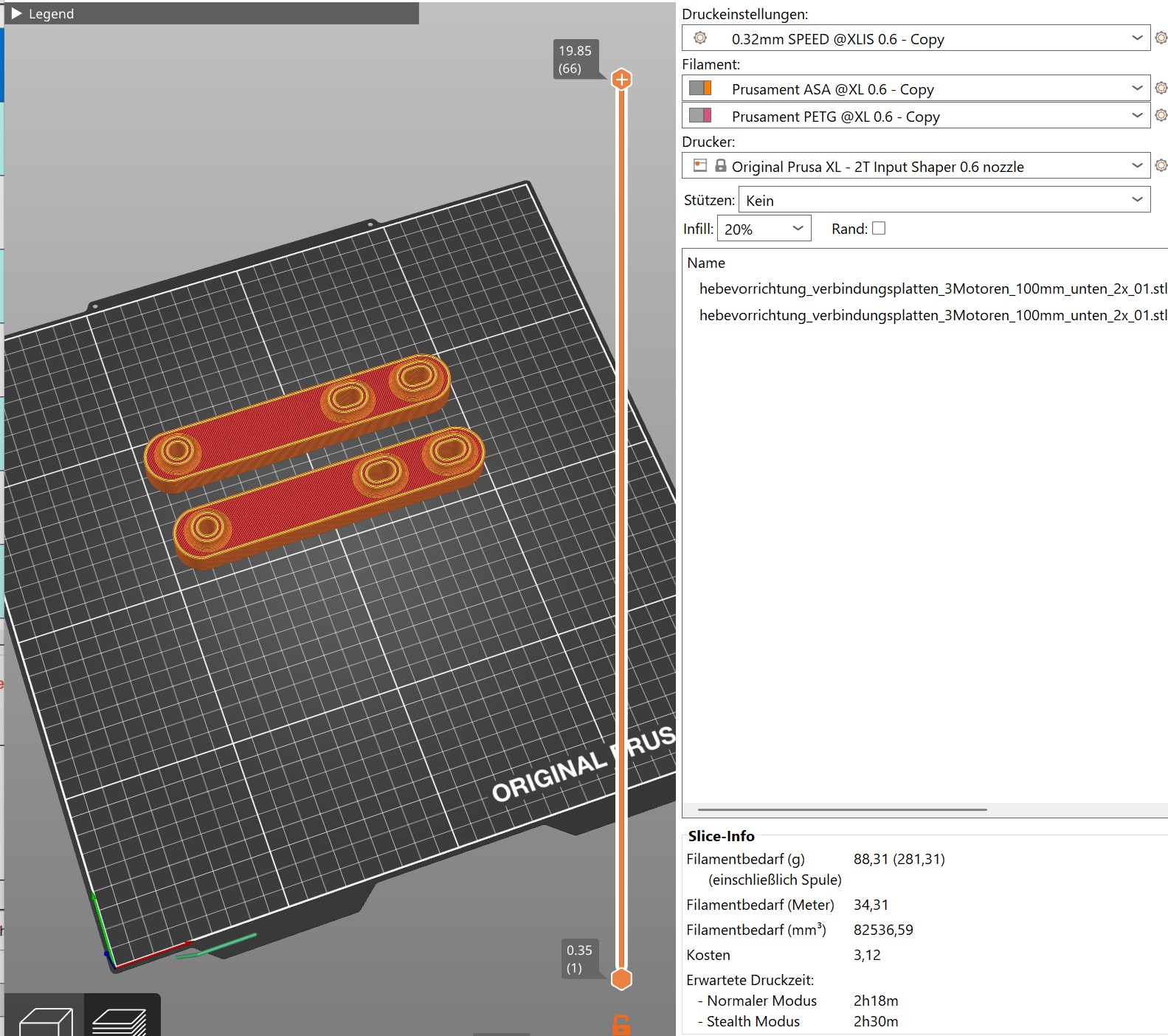Click the Druckeinstellungen label
1168x1036 pixels.
(744, 14)
